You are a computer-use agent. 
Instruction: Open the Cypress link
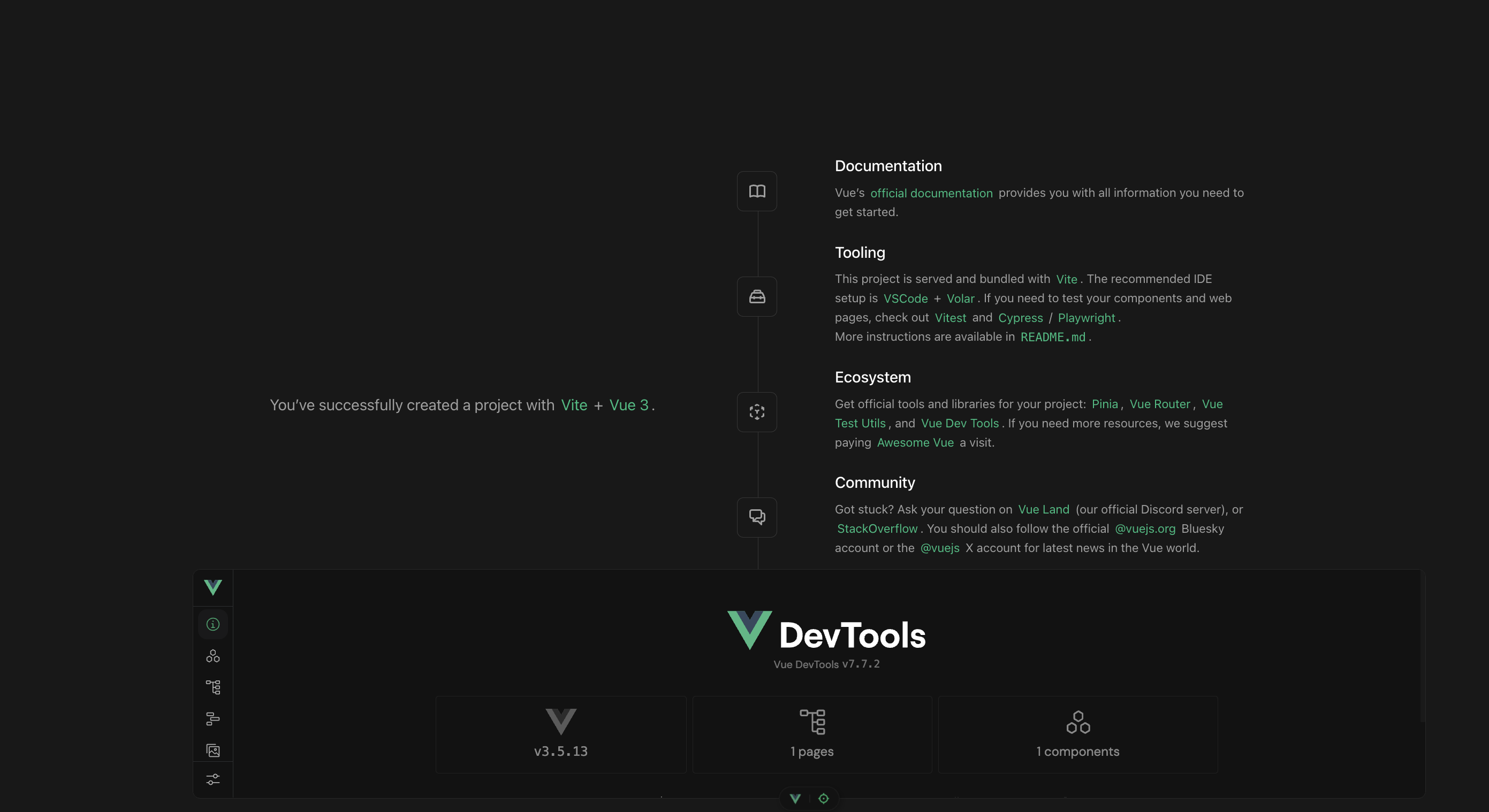1020,318
